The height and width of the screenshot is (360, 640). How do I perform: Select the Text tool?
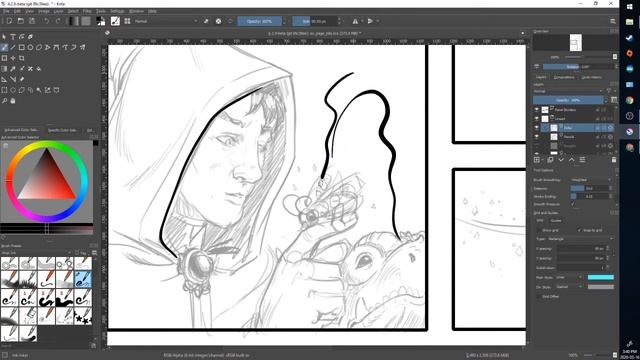(x=13, y=37)
